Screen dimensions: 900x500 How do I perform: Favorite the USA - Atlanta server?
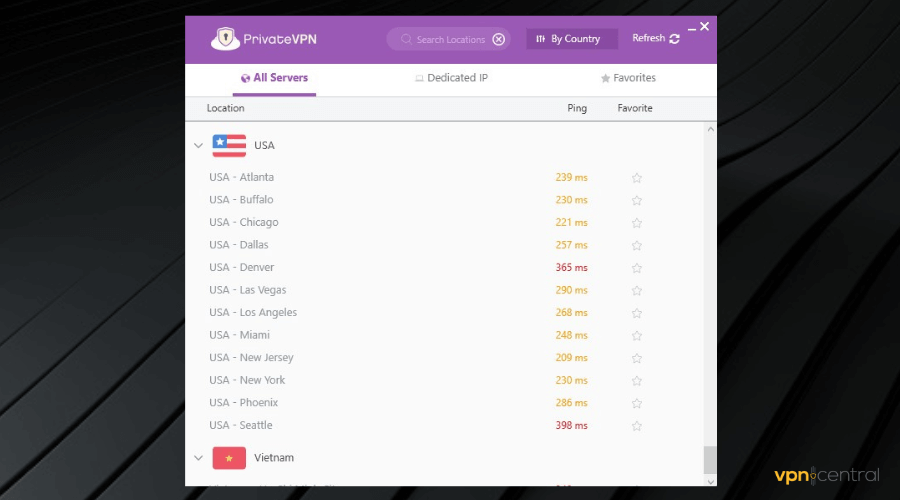coord(637,178)
